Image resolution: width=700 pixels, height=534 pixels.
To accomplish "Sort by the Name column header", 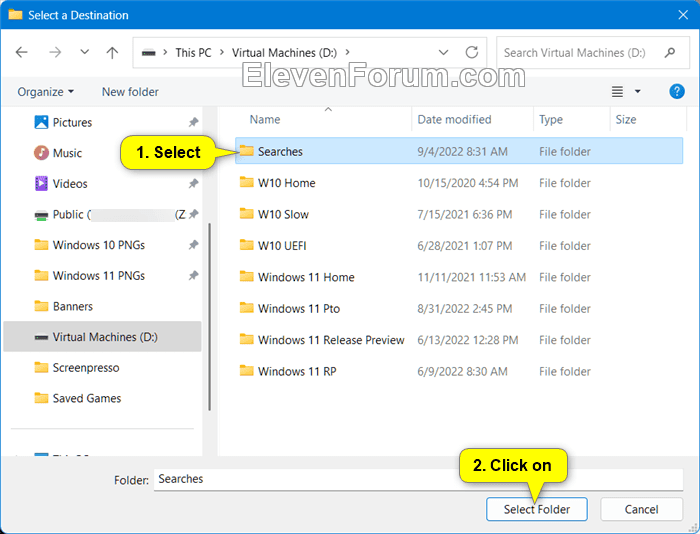I will pos(265,120).
